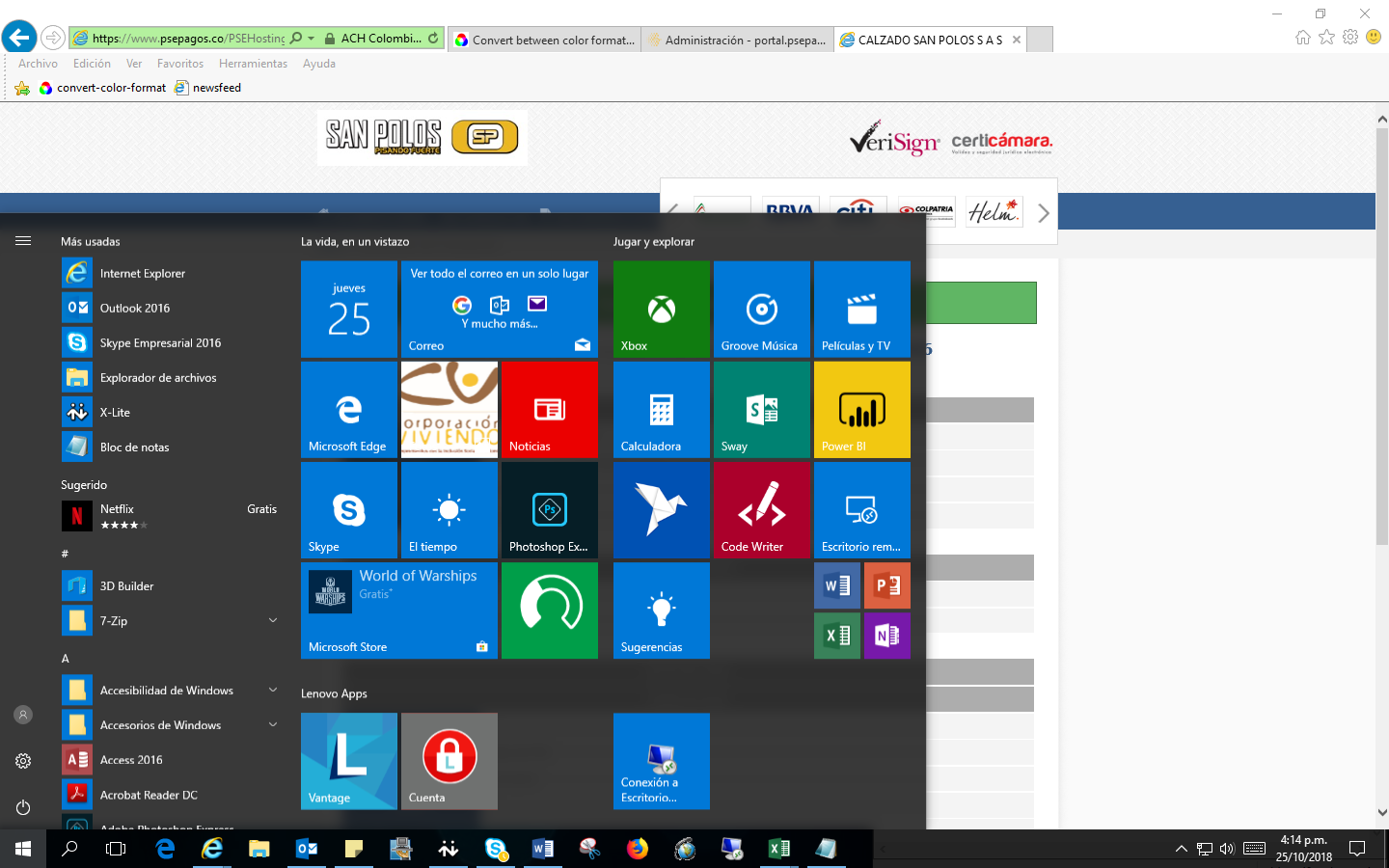Viewport: 1389px width, 868px height.
Task: Open the Favoritos menu
Action: pyautogui.click(x=180, y=64)
